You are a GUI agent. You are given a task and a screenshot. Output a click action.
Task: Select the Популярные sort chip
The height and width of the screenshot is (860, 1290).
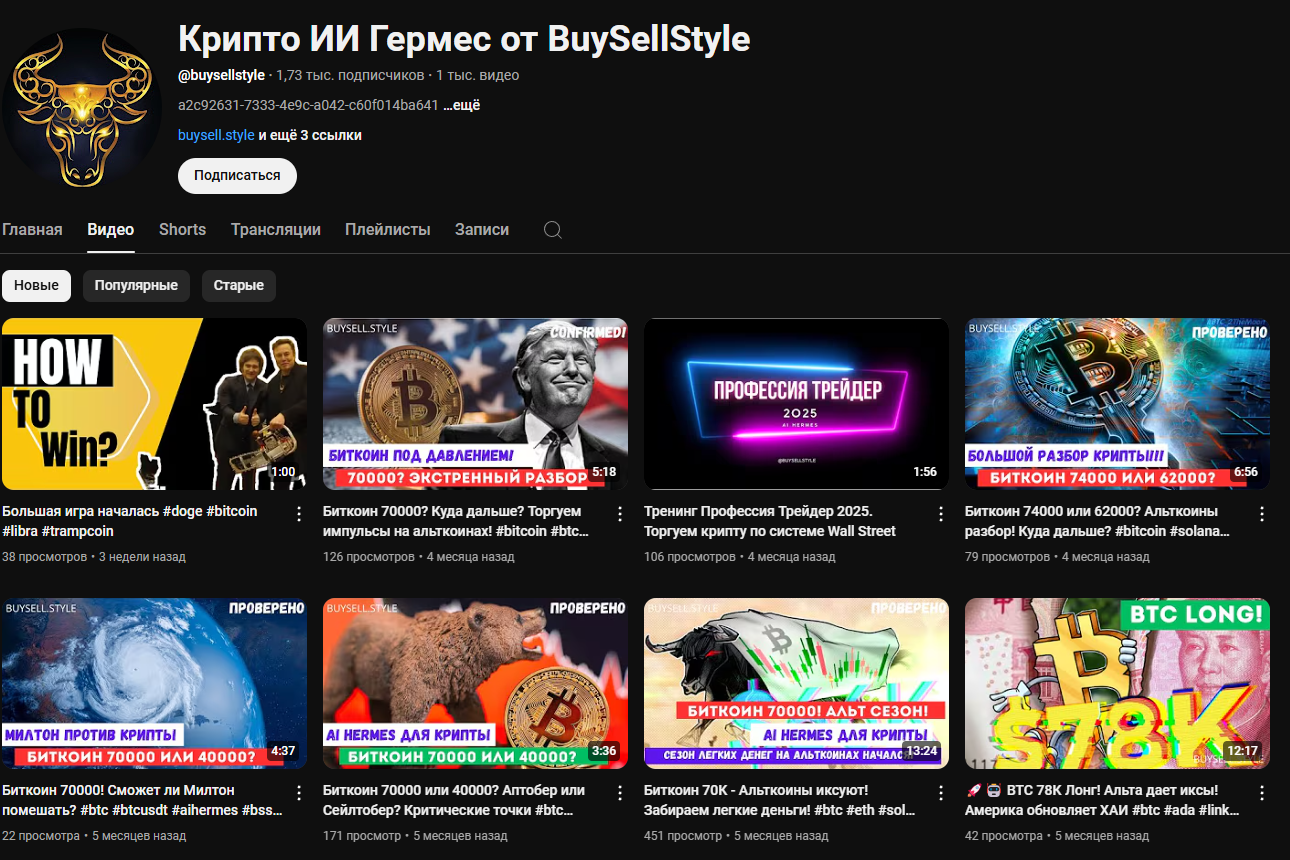136,285
